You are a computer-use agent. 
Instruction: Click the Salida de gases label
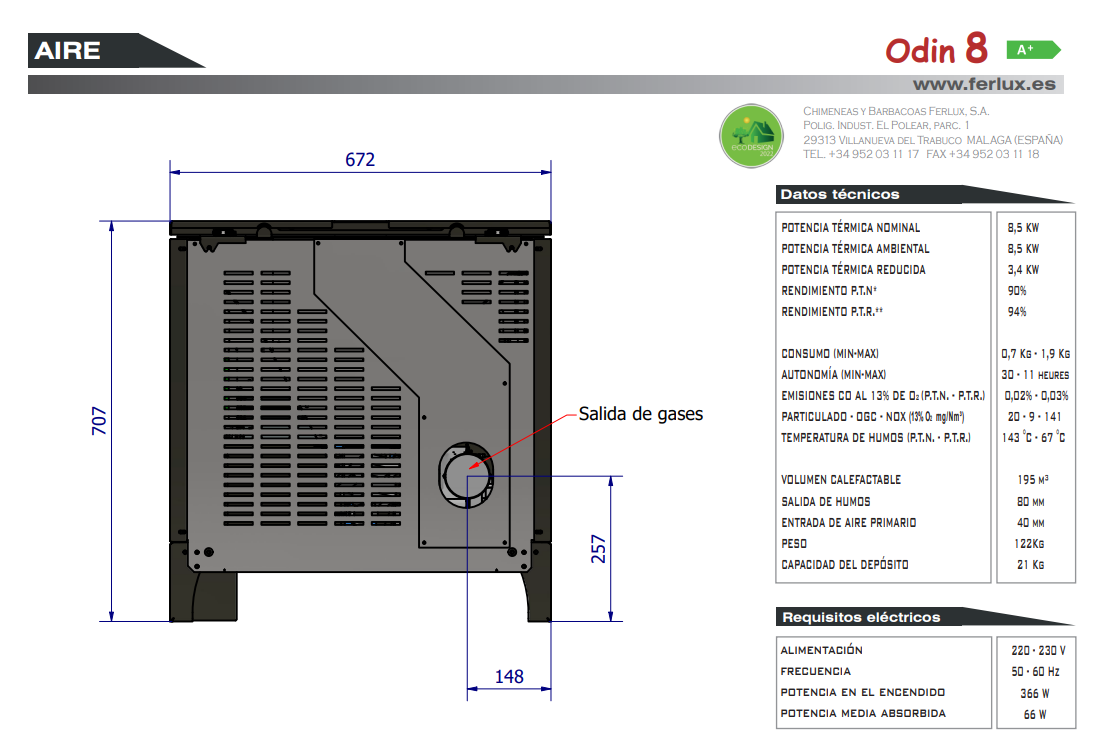[x=640, y=414]
